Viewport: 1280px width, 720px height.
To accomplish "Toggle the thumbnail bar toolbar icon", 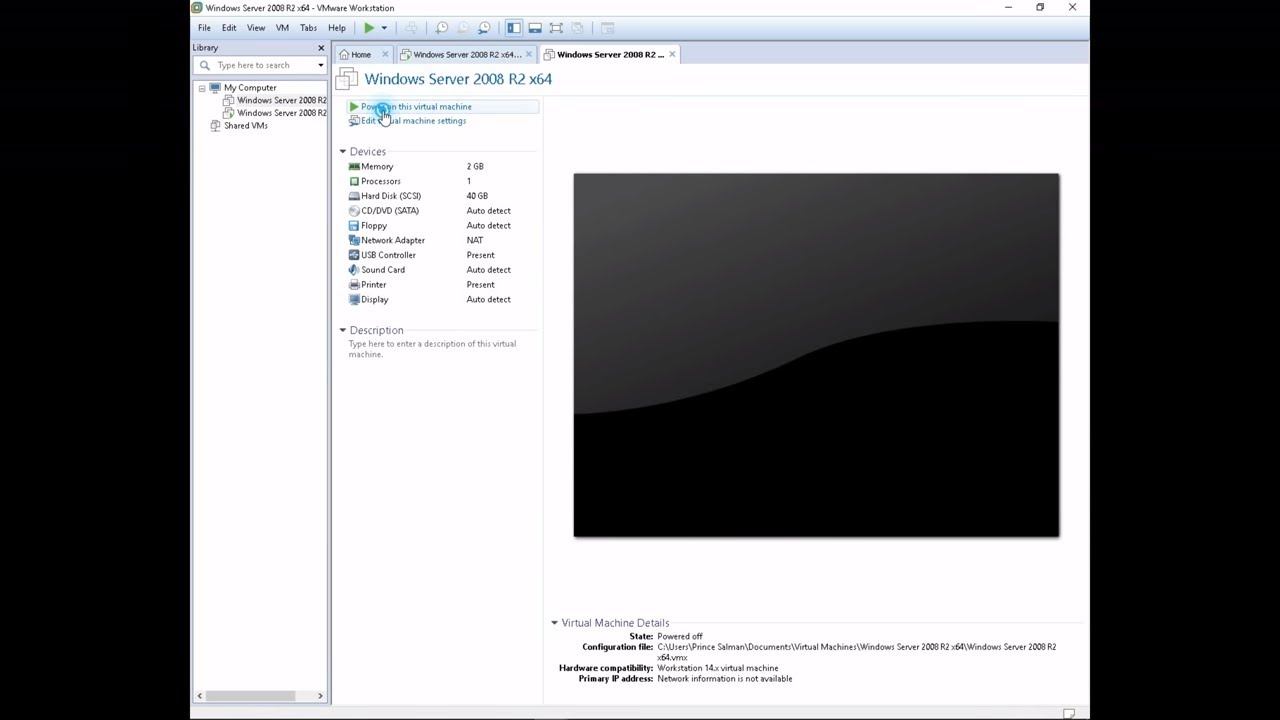I will click(x=535, y=28).
